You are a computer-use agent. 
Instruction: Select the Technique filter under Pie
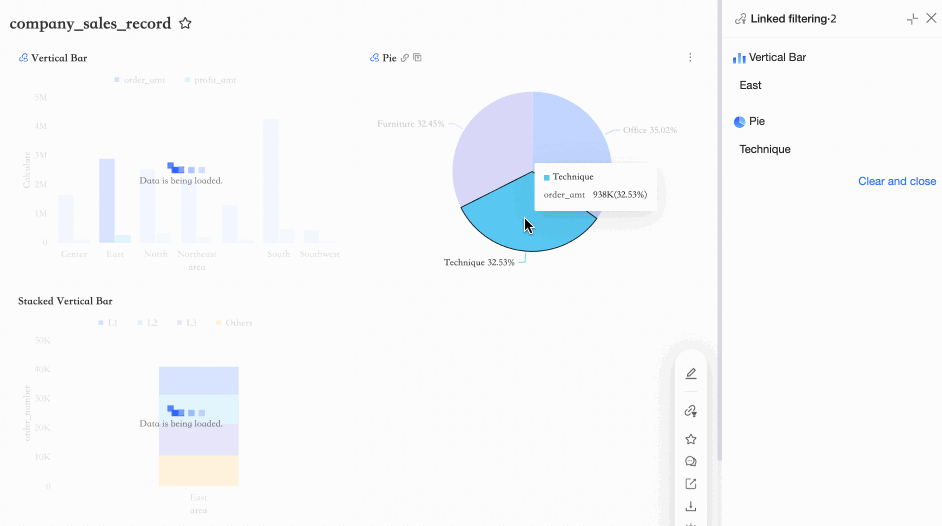(765, 150)
